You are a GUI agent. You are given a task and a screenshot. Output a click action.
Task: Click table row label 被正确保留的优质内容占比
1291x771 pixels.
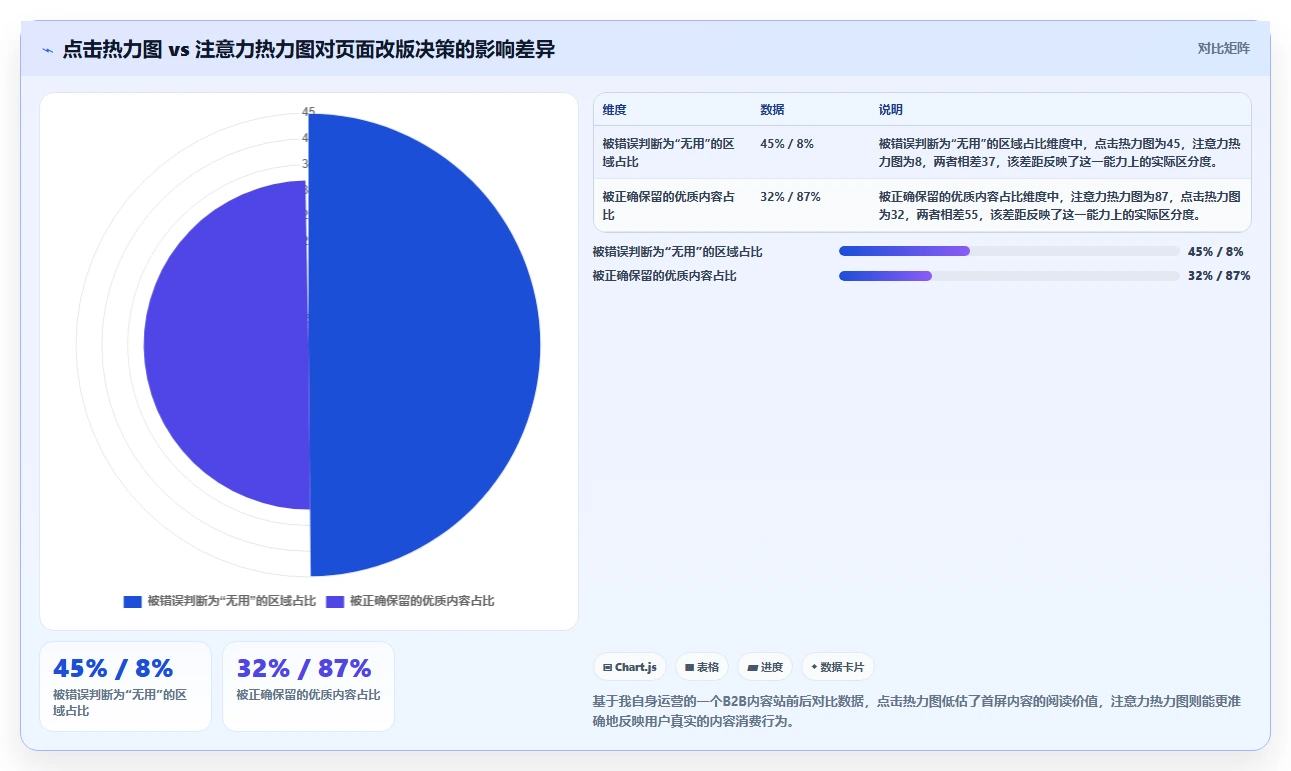pyautogui.click(x=669, y=205)
